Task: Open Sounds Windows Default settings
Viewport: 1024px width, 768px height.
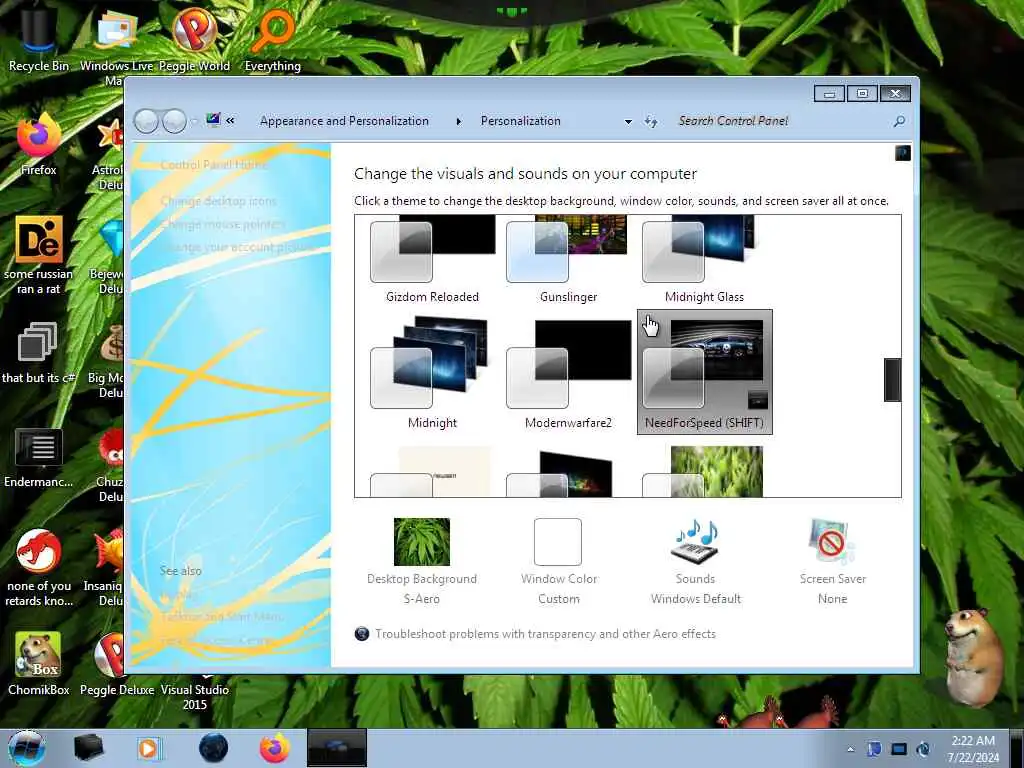Action: pos(696,562)
